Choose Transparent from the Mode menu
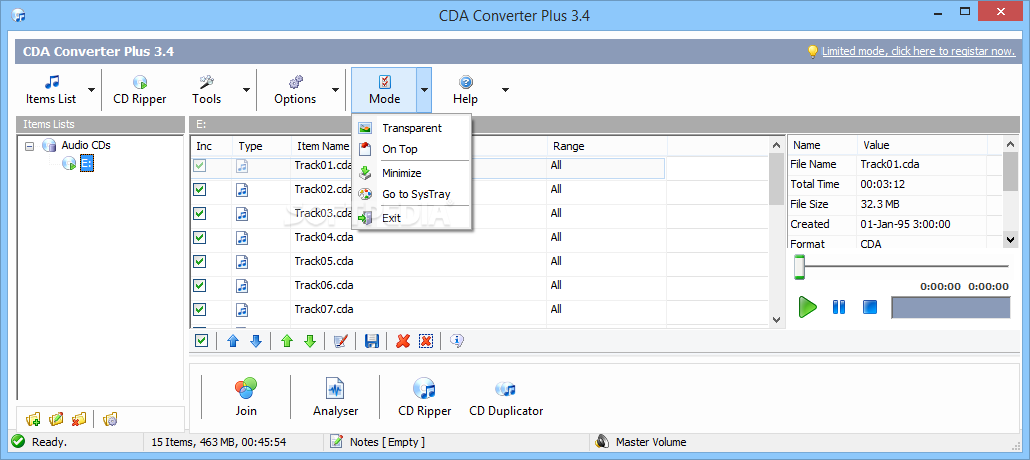The image size is (1030, 460). click(x=412, y=128)
